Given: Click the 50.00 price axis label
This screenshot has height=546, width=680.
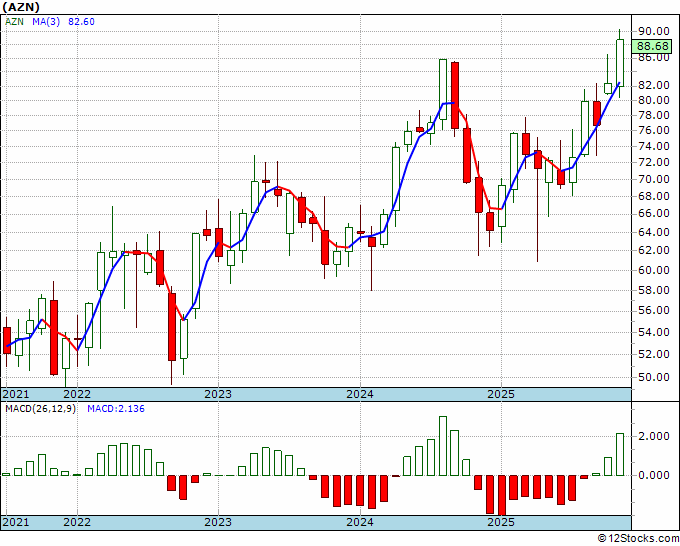Looking at the screenshot, I should pos(653,377).
